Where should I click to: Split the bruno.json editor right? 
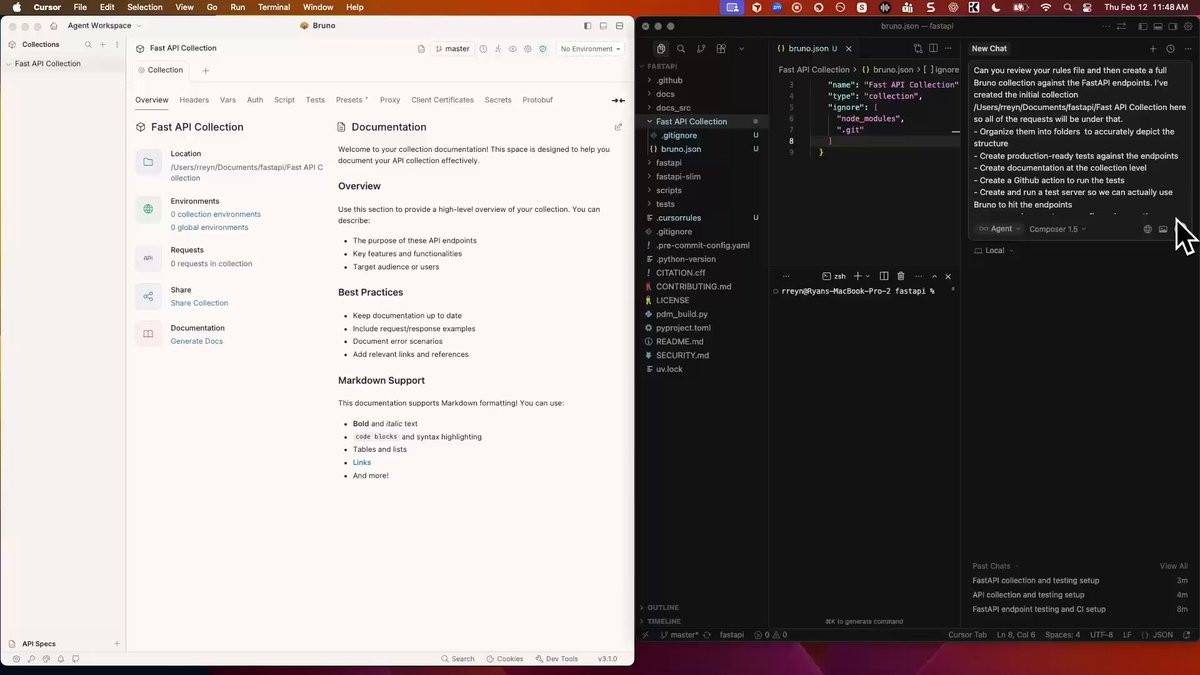point(933,48)
